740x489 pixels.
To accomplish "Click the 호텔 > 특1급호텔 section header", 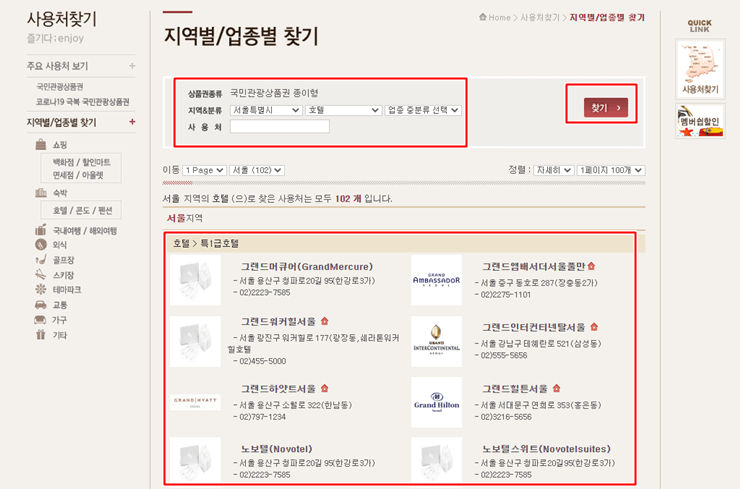I will [400, 243].
